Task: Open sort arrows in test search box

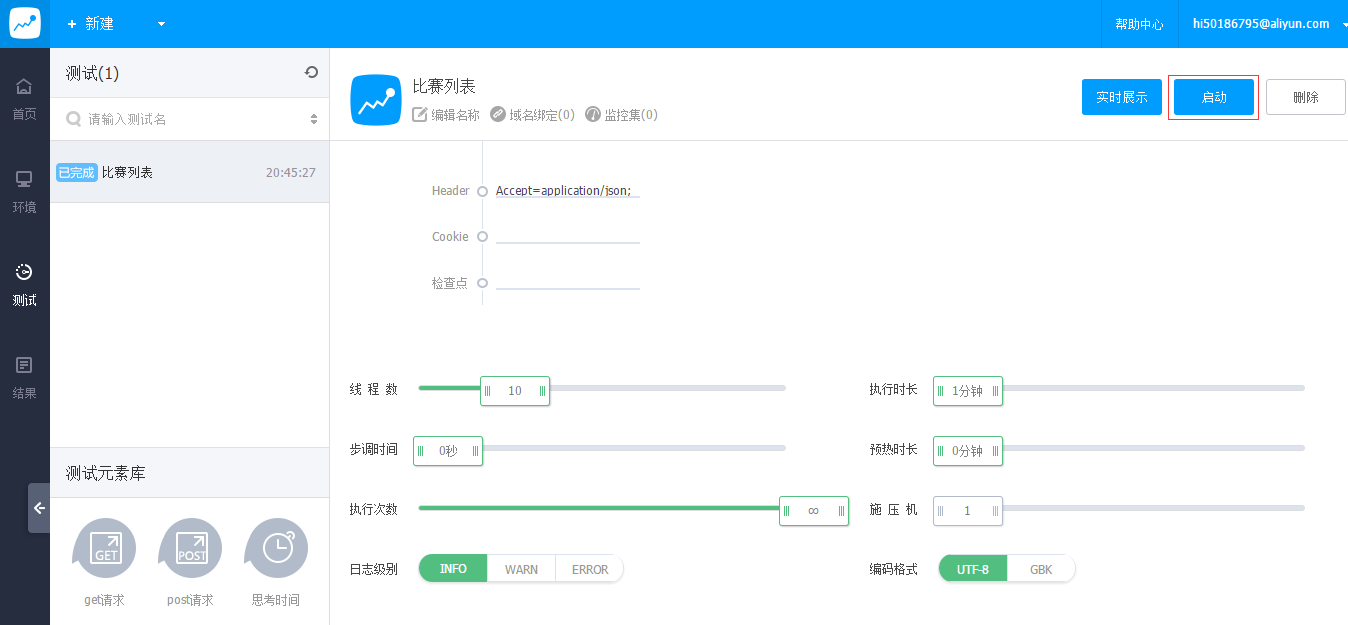Action: pos(314,119)
